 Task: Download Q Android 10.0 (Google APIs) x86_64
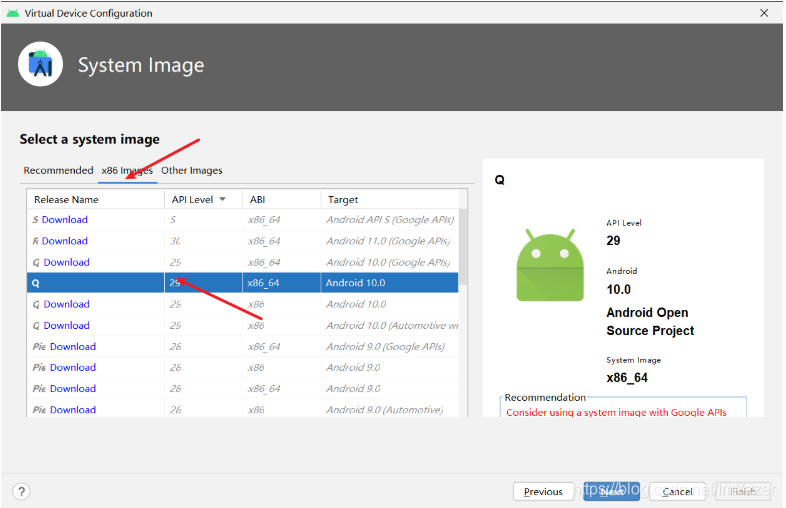click(x=67, y=262)
